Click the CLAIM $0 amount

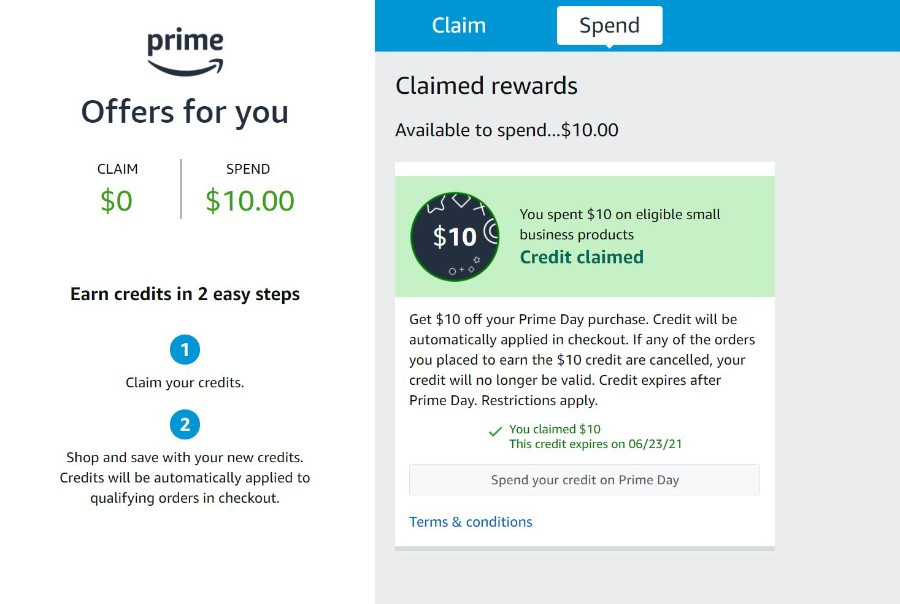117,201
